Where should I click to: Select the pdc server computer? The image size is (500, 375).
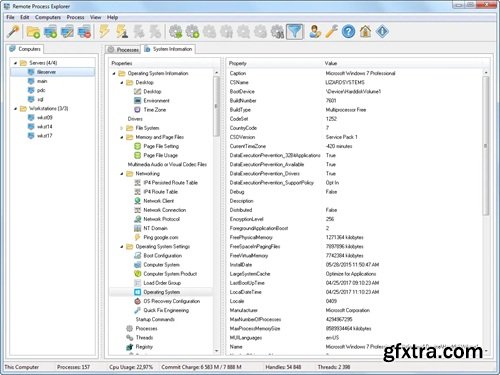pyautogui.click(x=41, y=90)
